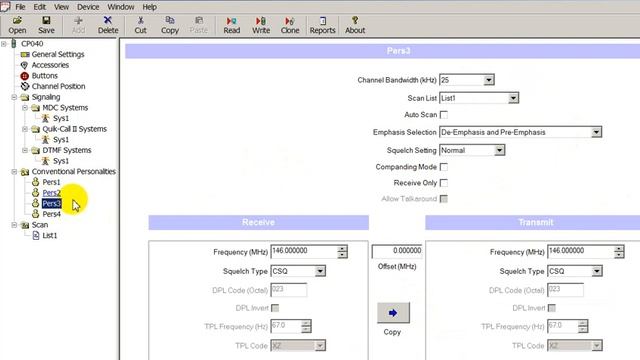
Task: Open the Squelch Setting dropdown
Action: click(499, 150)
